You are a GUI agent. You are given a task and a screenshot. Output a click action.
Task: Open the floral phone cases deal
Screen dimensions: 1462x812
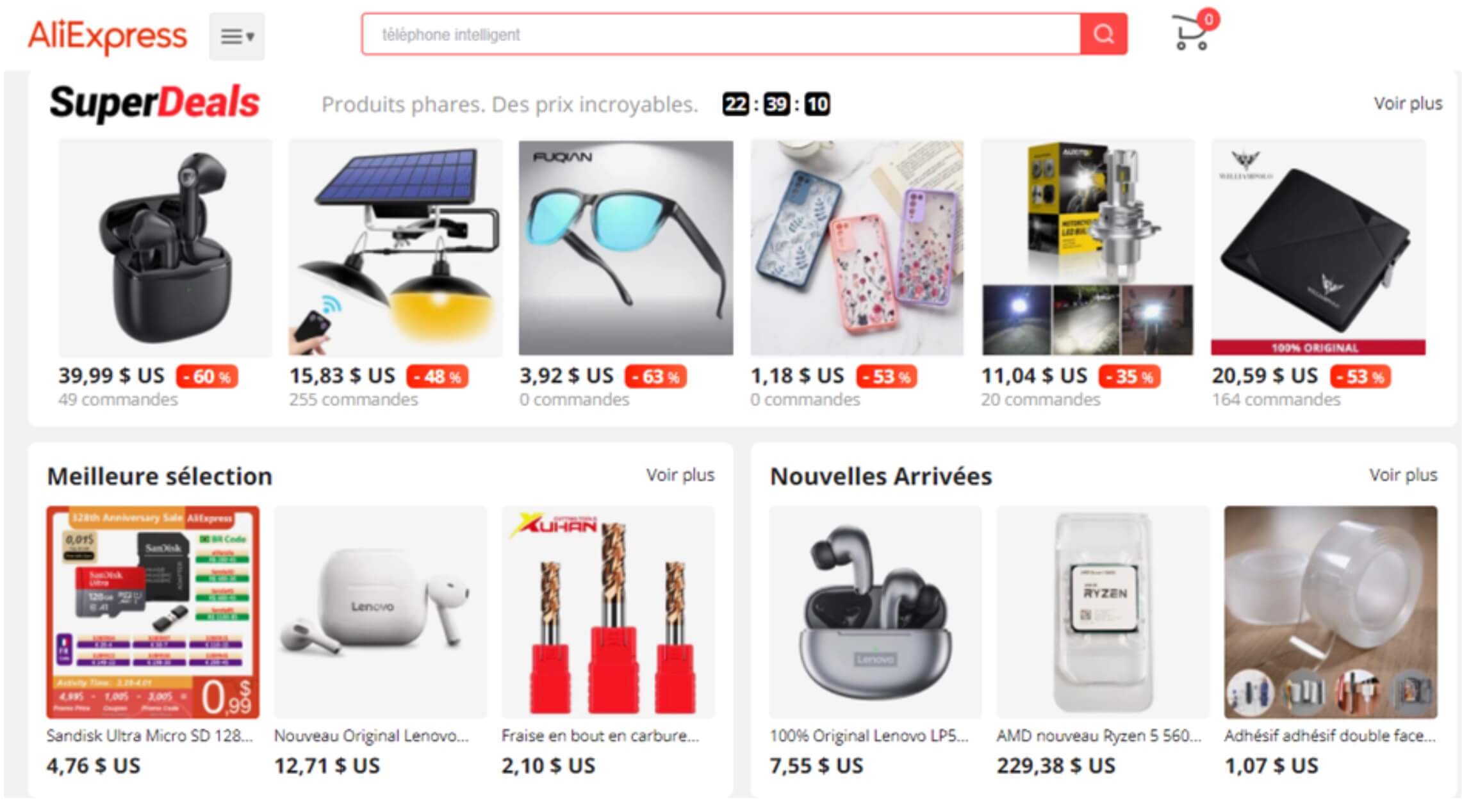(857, 248)
